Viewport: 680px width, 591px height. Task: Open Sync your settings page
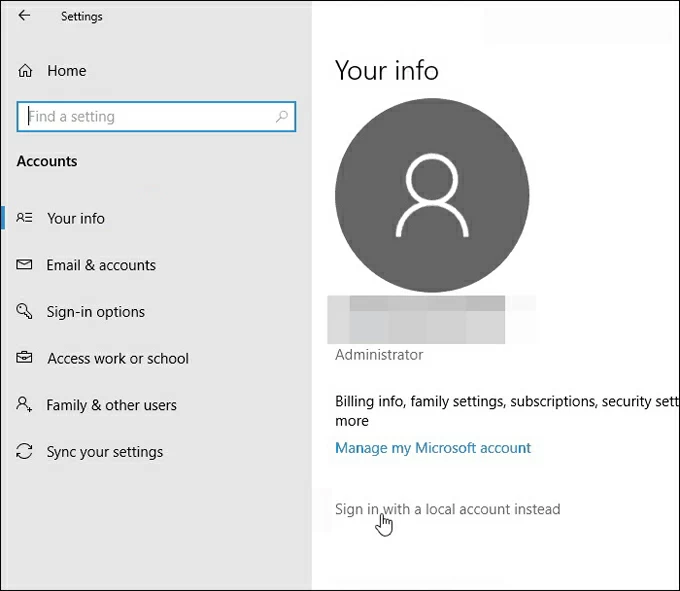tap(105, 452)
